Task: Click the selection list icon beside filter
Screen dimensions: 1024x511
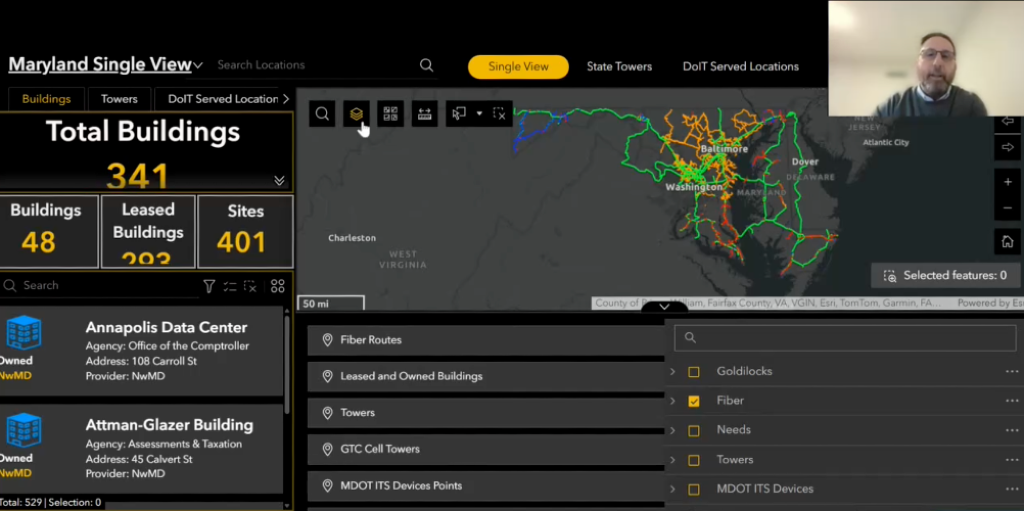Action: coord(230,286)
